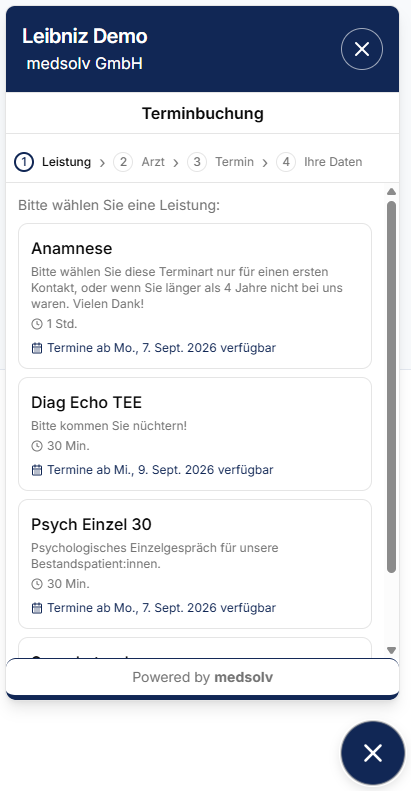Click the clock icon in Diag Echo TEE card
The width and height of the screenshot is (411, 791).
coord(37,446)
